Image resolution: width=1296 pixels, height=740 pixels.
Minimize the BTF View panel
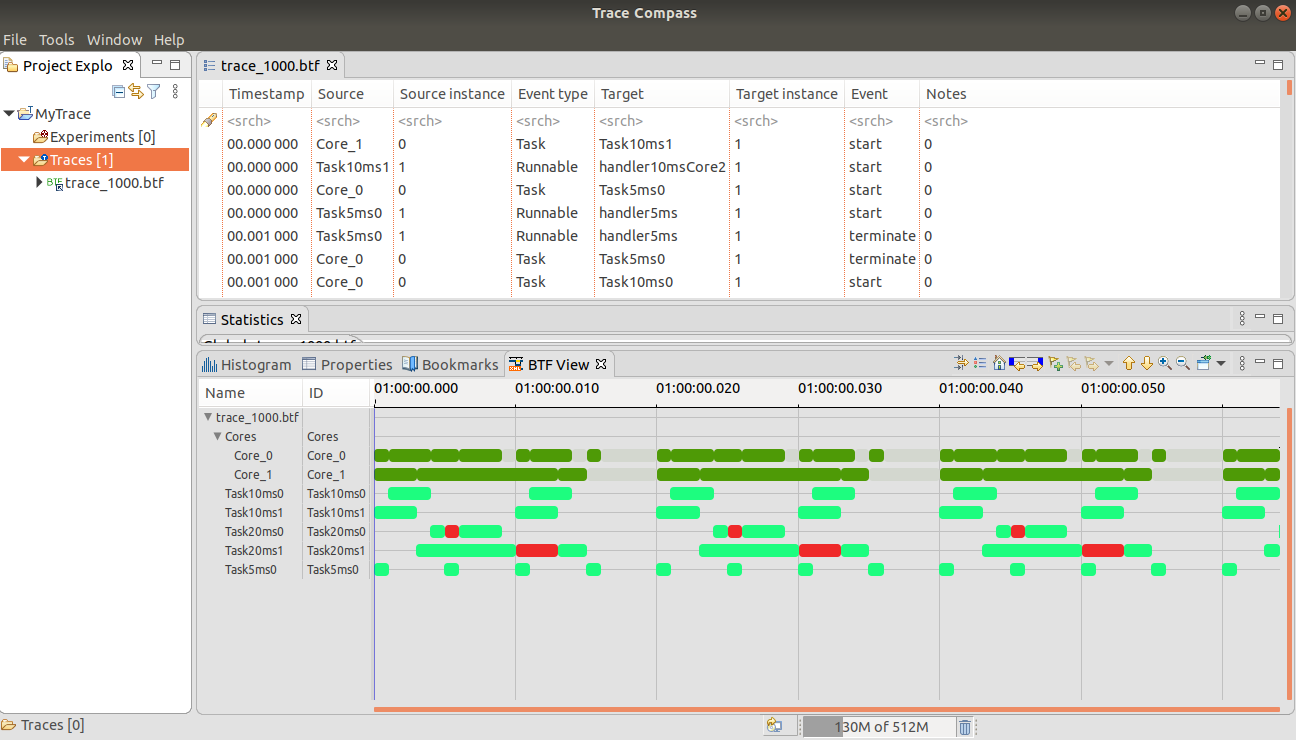tap(1261, 363)
